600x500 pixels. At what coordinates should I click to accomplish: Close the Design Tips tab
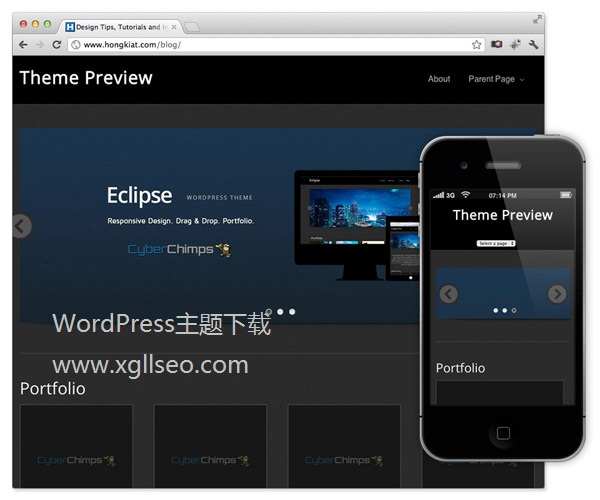(174, 27)
